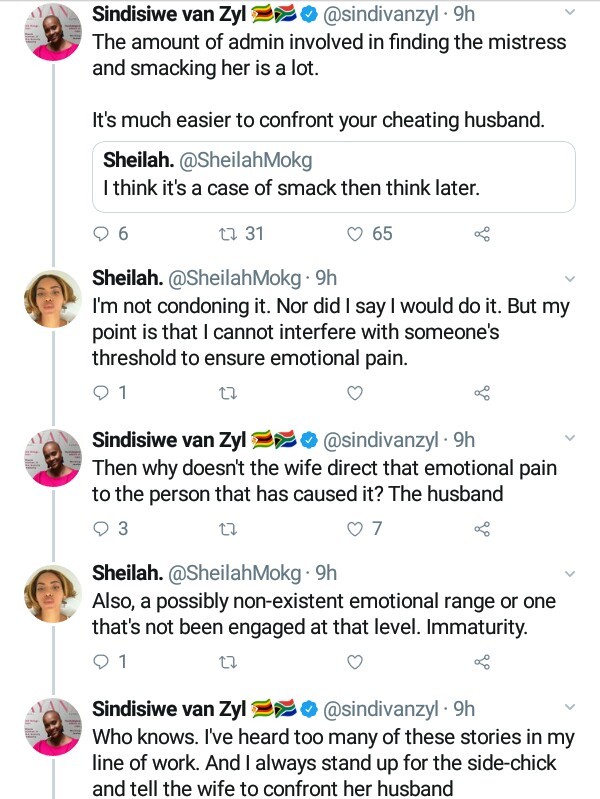Reply to the tweet with 3 replies
This screenshot has width=600, height=799.
(100, 529)
